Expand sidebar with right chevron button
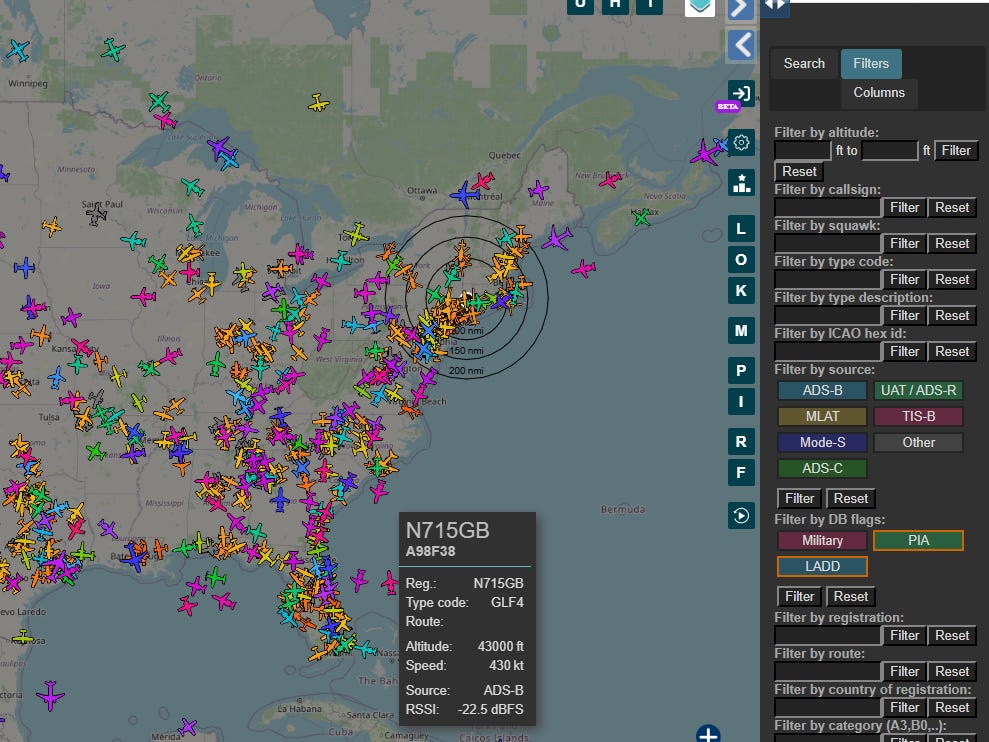This screenshot has height=742, width=989. (741, 8)
